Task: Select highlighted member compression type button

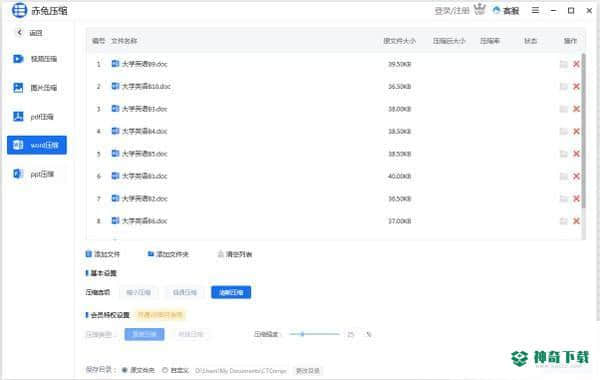Action: (x=144, y=334)
